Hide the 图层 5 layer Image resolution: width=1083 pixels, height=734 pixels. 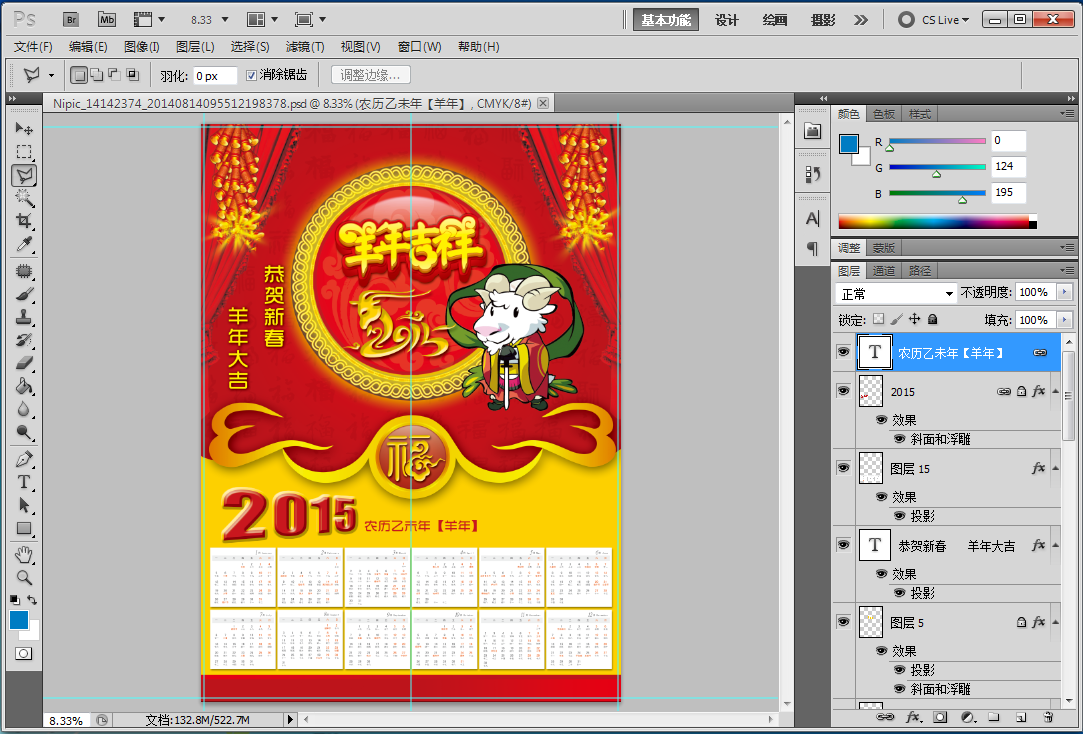[x=843, y=621]
